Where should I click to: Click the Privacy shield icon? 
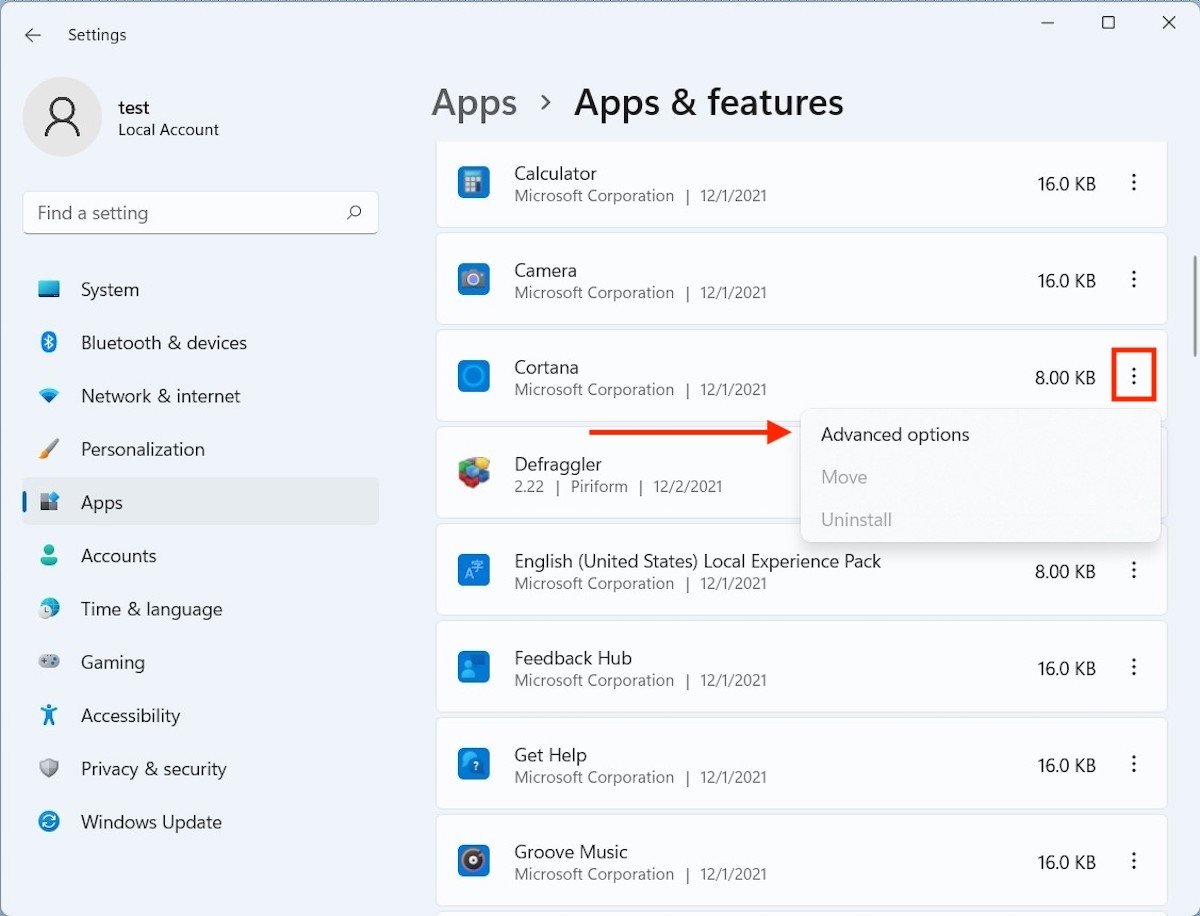pos(49,769)
